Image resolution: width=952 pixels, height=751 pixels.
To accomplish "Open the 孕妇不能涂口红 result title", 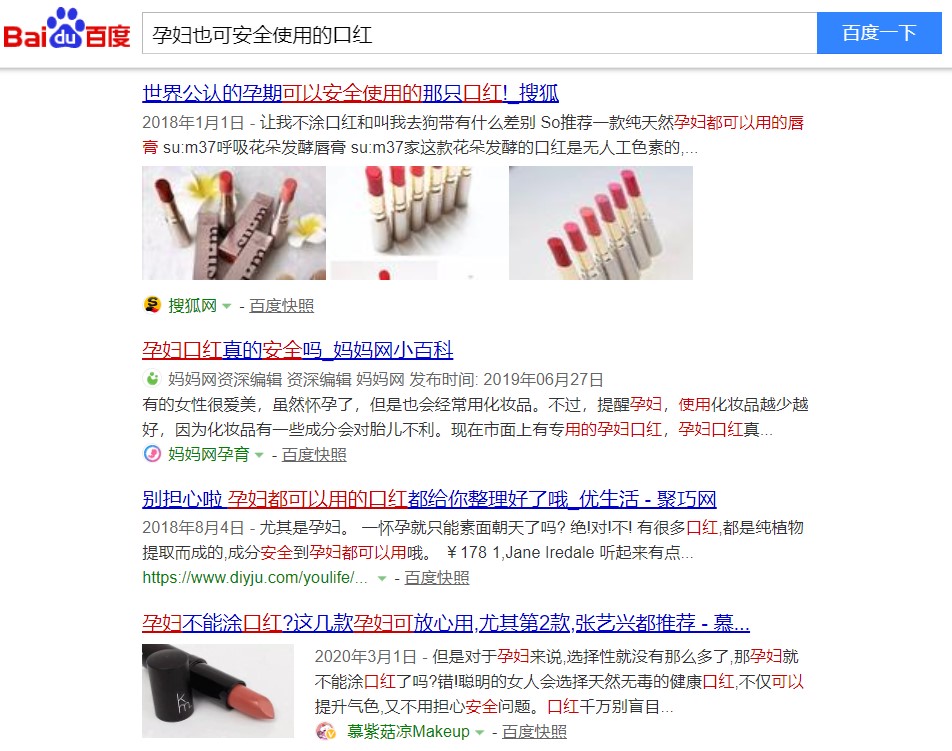I will point(446,623).
